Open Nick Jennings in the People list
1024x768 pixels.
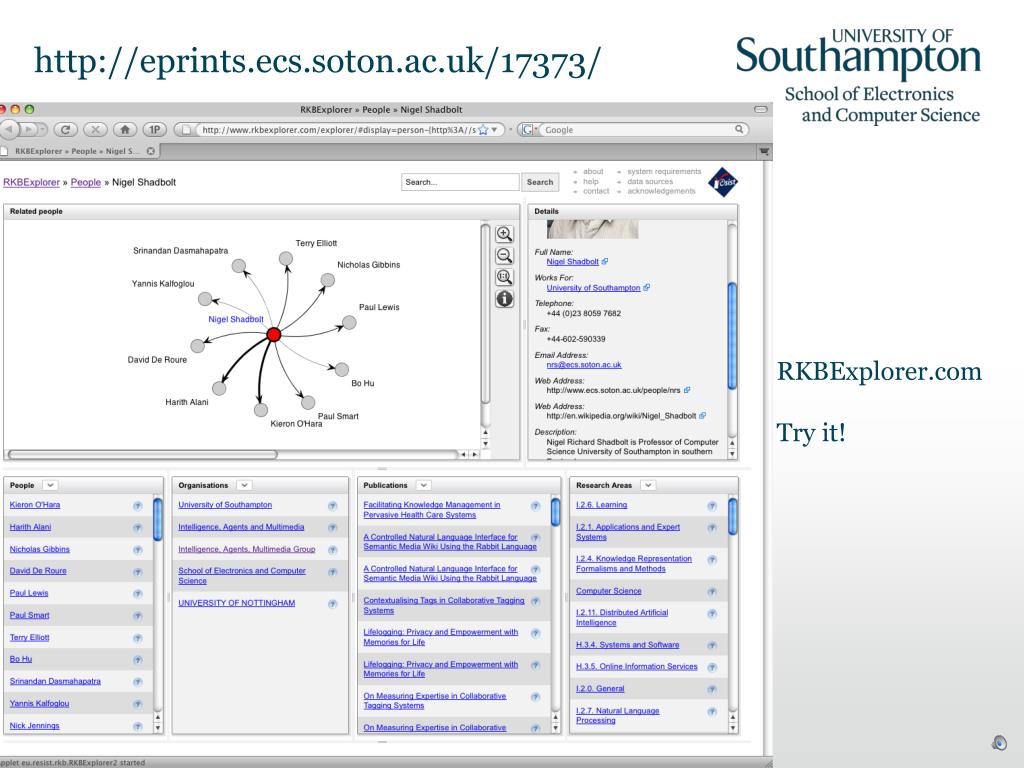(x=35, y=726)
